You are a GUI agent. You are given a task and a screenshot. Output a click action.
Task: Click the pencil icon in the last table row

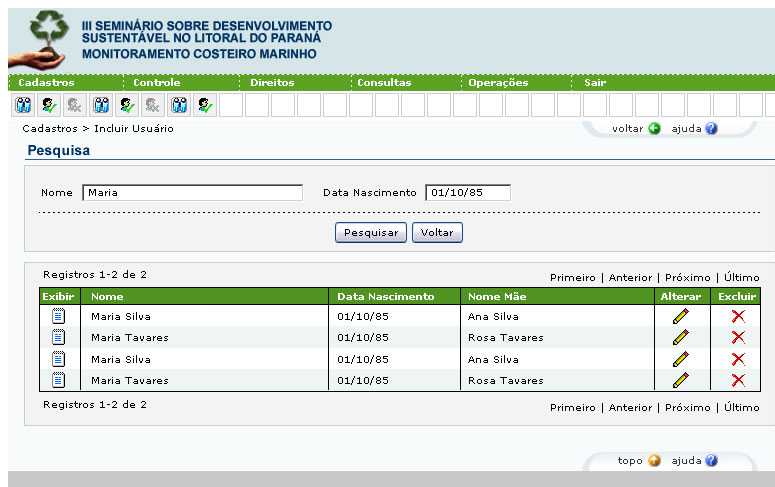coord(681,380)
